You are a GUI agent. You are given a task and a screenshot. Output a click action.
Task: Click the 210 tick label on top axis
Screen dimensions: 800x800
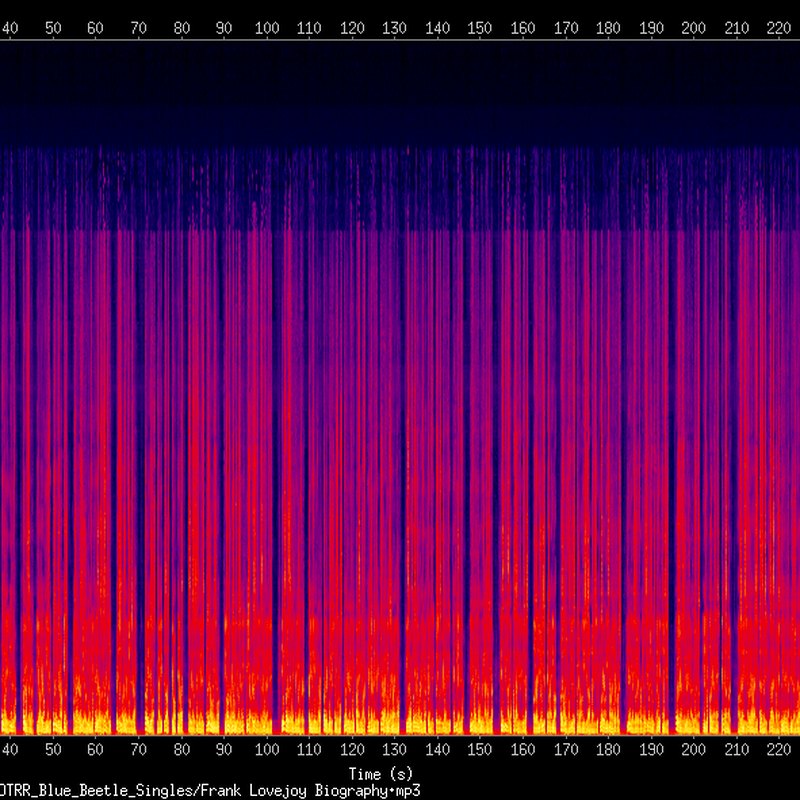737,28
